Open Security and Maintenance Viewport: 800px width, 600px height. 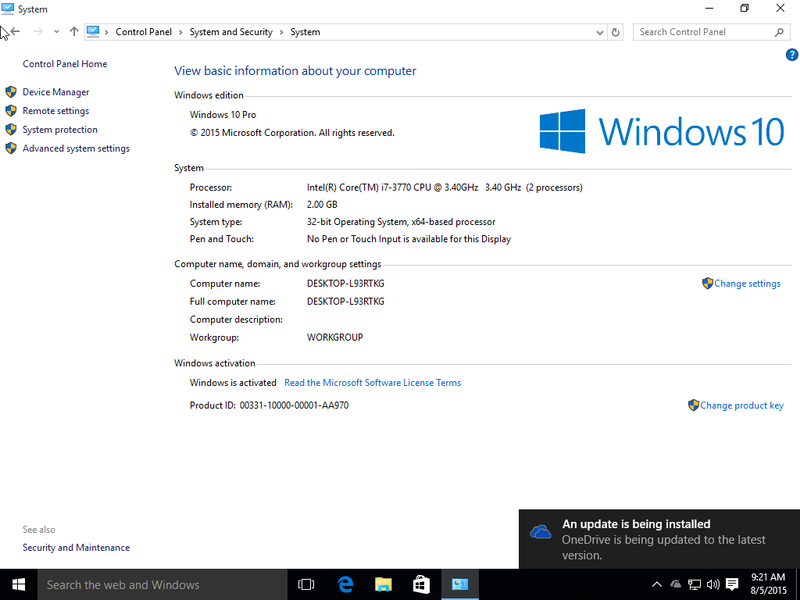point(76,547)
